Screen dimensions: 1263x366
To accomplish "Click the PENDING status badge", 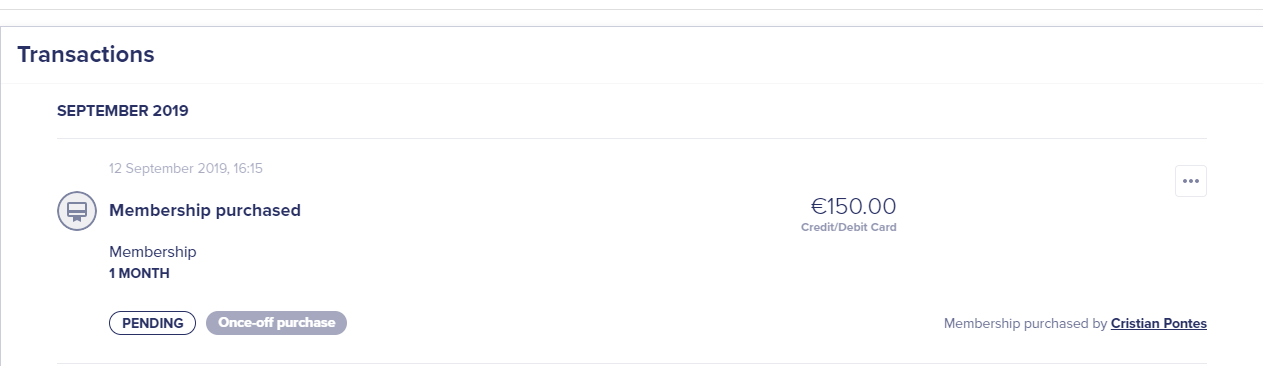I will click(x=152, y=323).
